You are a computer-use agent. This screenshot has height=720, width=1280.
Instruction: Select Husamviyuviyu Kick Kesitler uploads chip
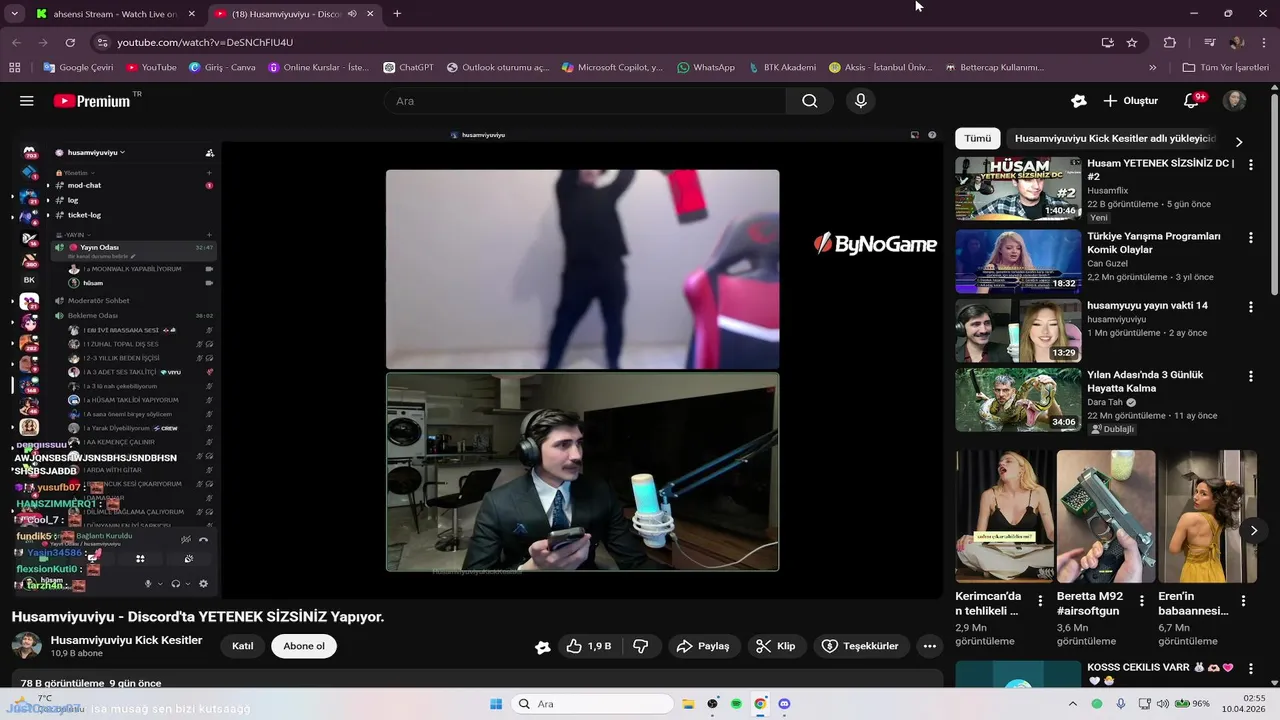click(1115, 139)
